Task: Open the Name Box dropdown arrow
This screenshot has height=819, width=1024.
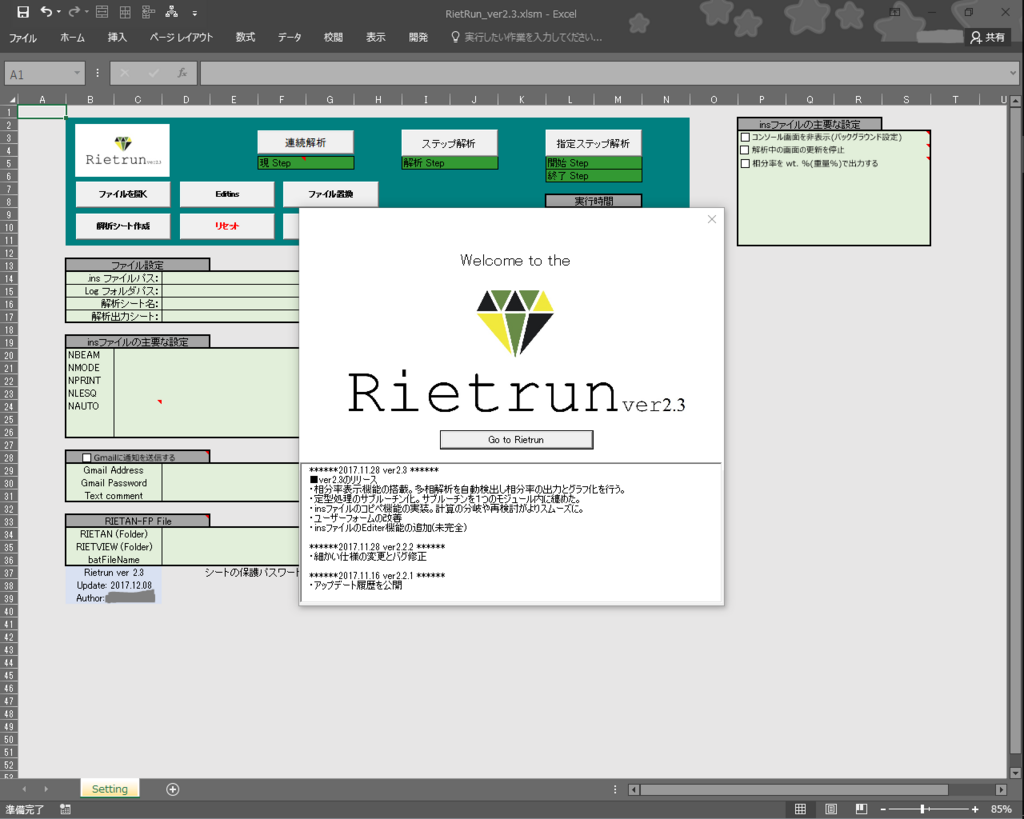Action: (x=77, y=73)
